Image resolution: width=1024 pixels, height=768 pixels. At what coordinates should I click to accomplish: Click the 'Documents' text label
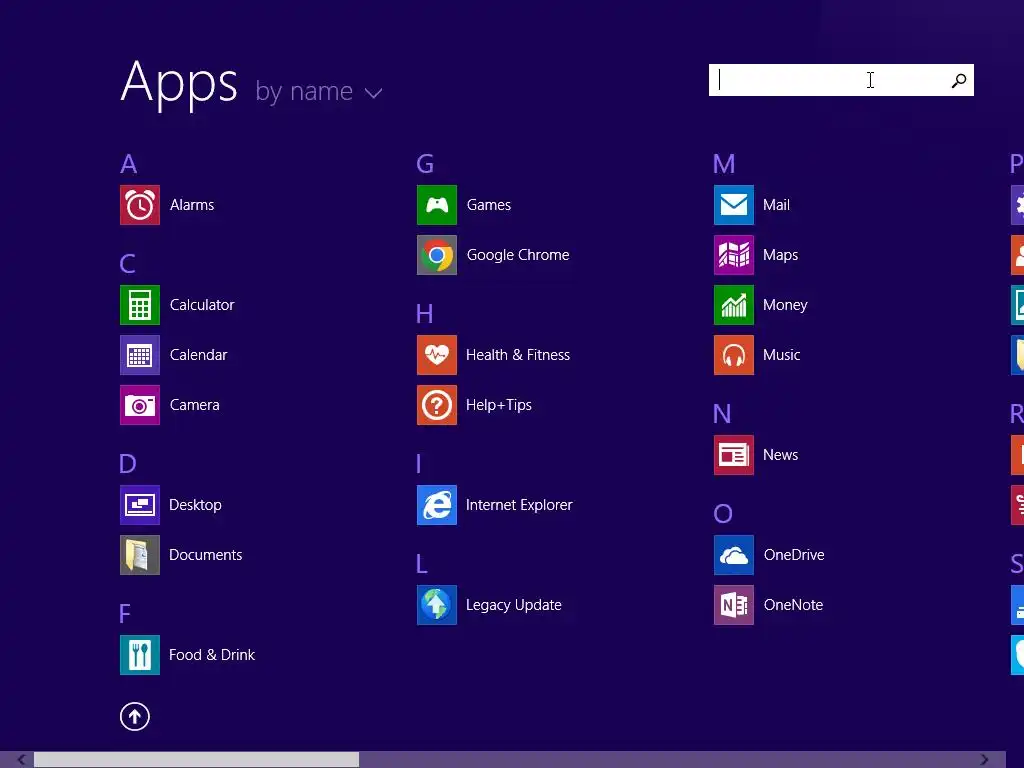pyautogui.click(x=206, y=555)
